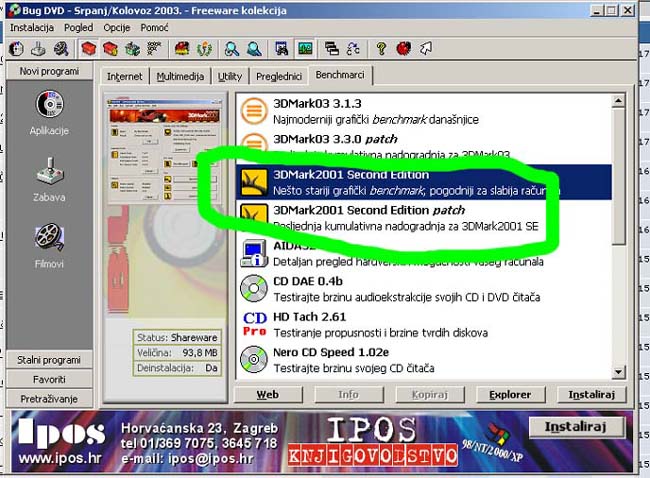Click the ipos@ipos.hr e-mail on banner
This screenshot has width=650, height=478.
click(211, 459)
